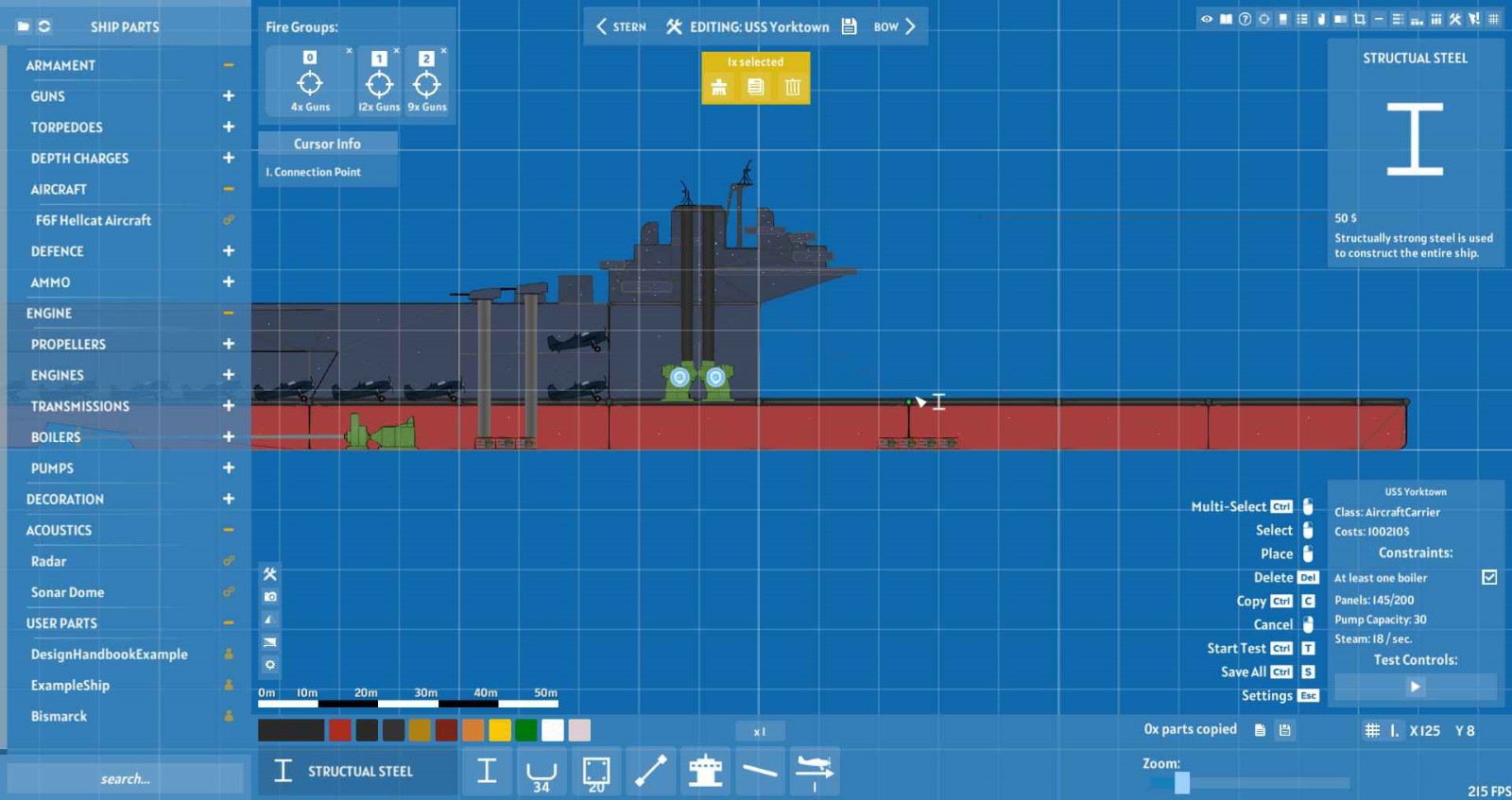The width and height of the screenshot is (1512, 800).
Task: Choose the panel tool numbered 20
Action: [595, 772]
